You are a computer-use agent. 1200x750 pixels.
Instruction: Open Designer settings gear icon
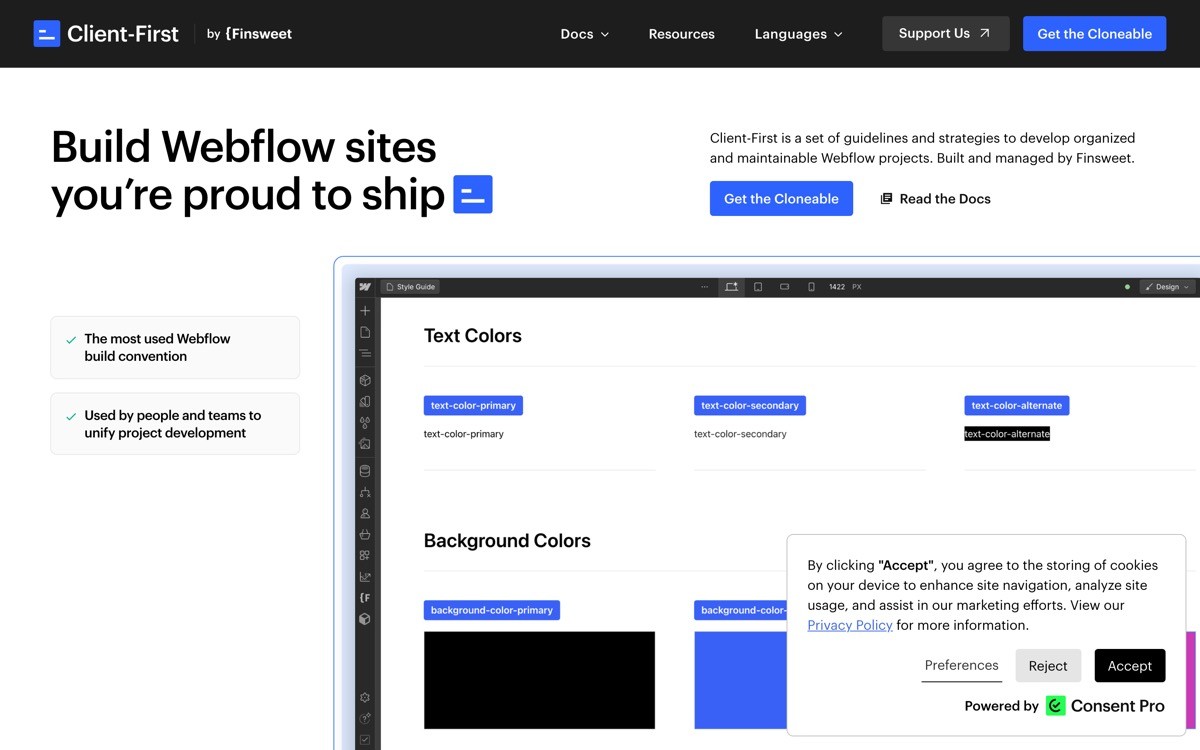point(365,697)
